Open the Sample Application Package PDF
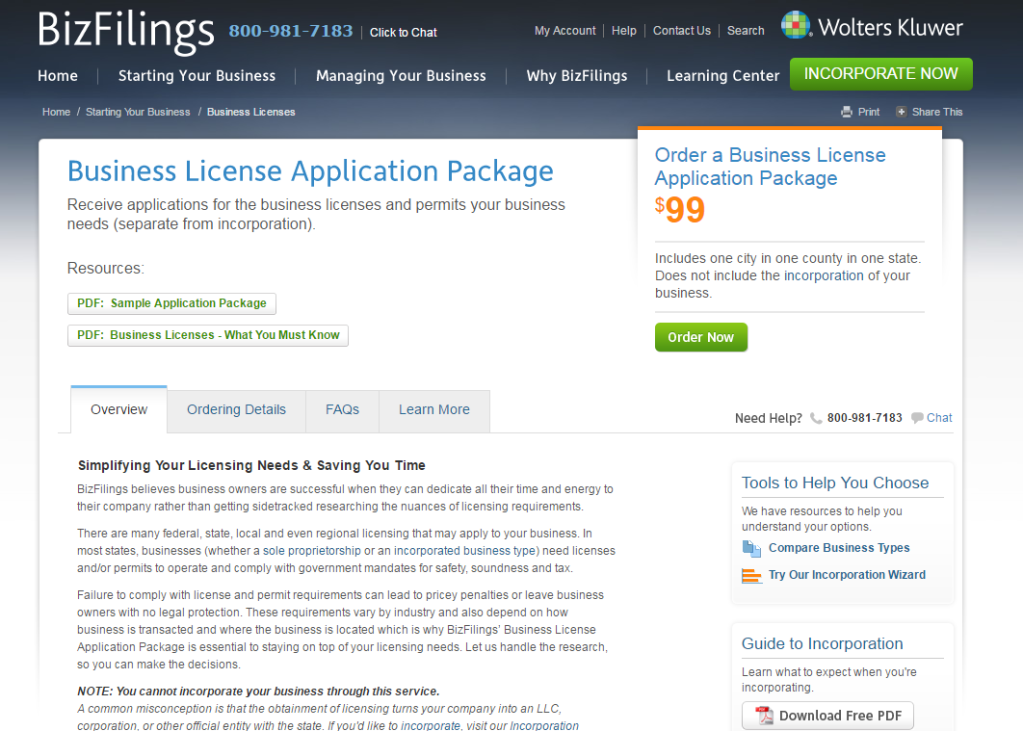This screenshot has height=731, width=1023. (172, 303)
